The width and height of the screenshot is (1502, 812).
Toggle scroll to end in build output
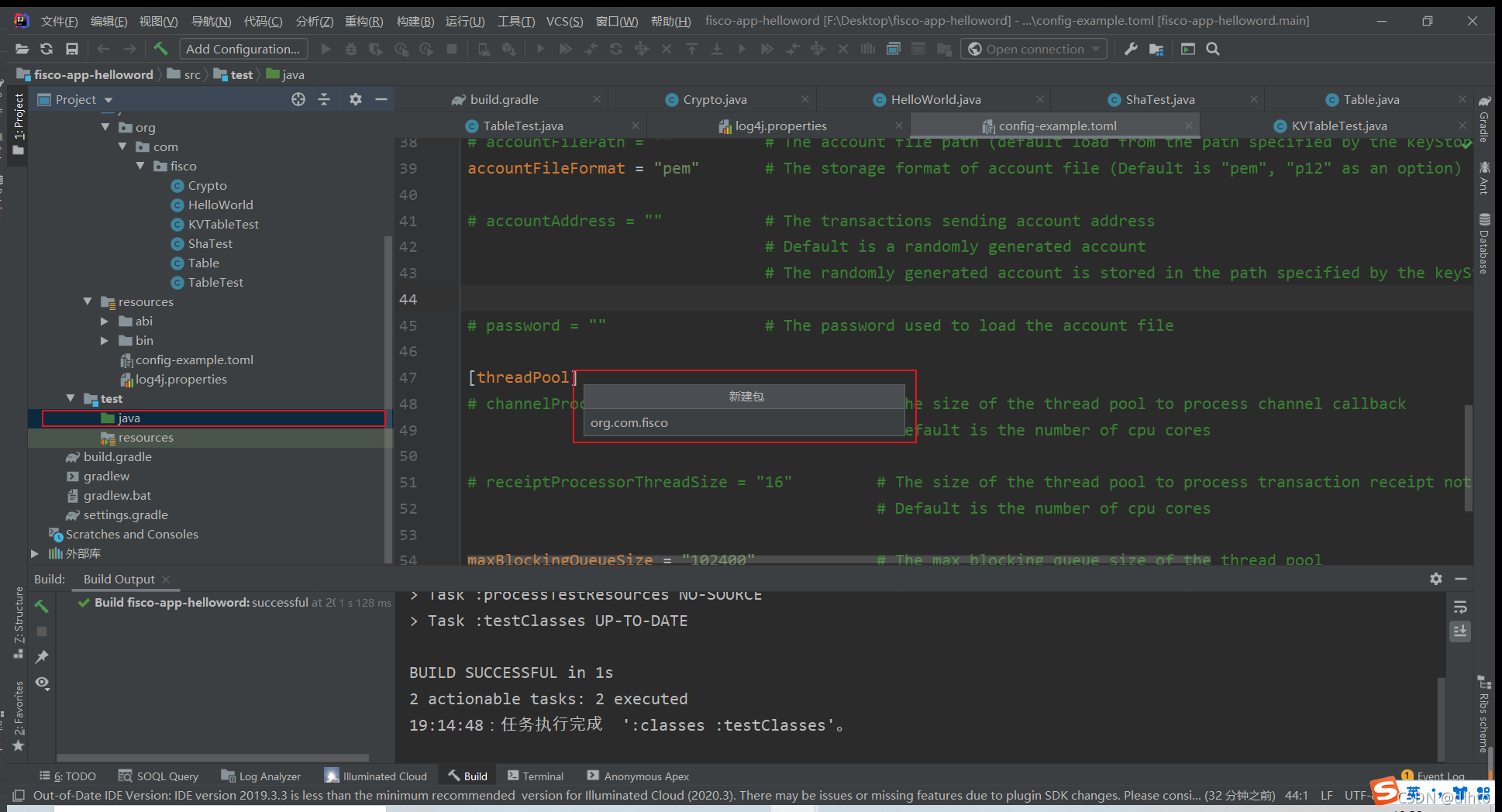pyautogui.click(x=1460, y=631)
